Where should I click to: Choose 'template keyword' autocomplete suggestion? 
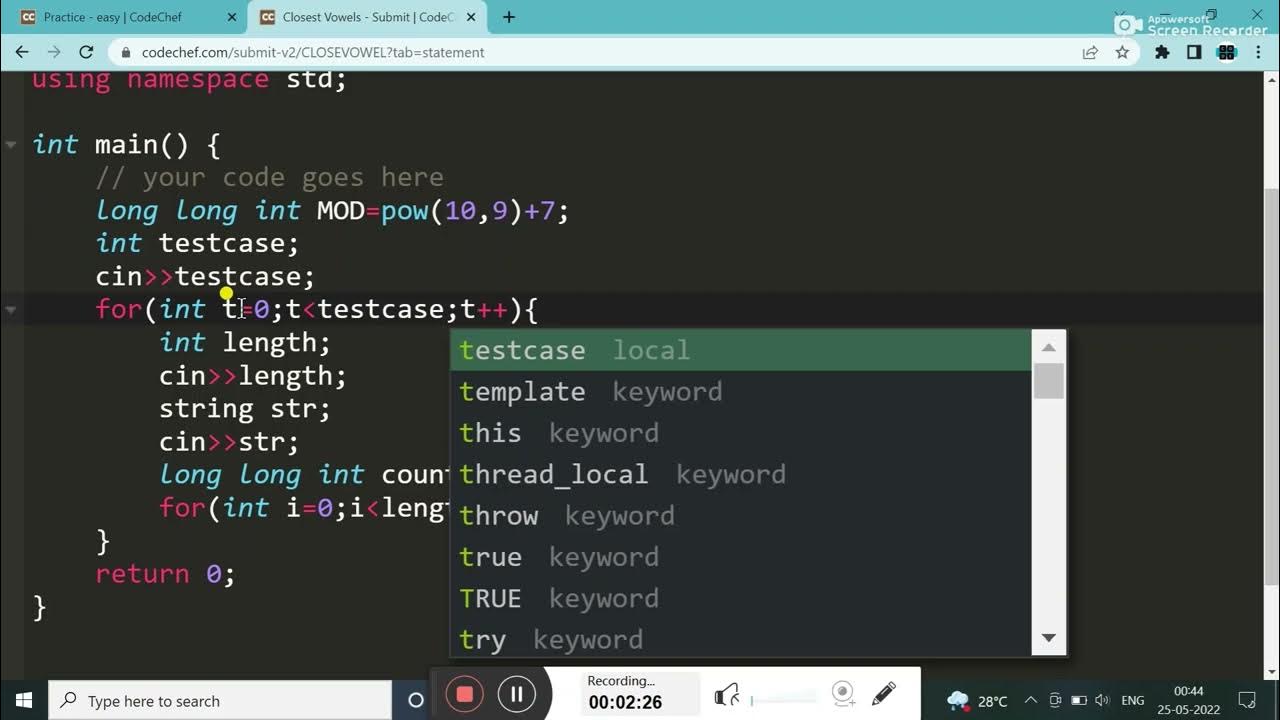click(740, 391)
